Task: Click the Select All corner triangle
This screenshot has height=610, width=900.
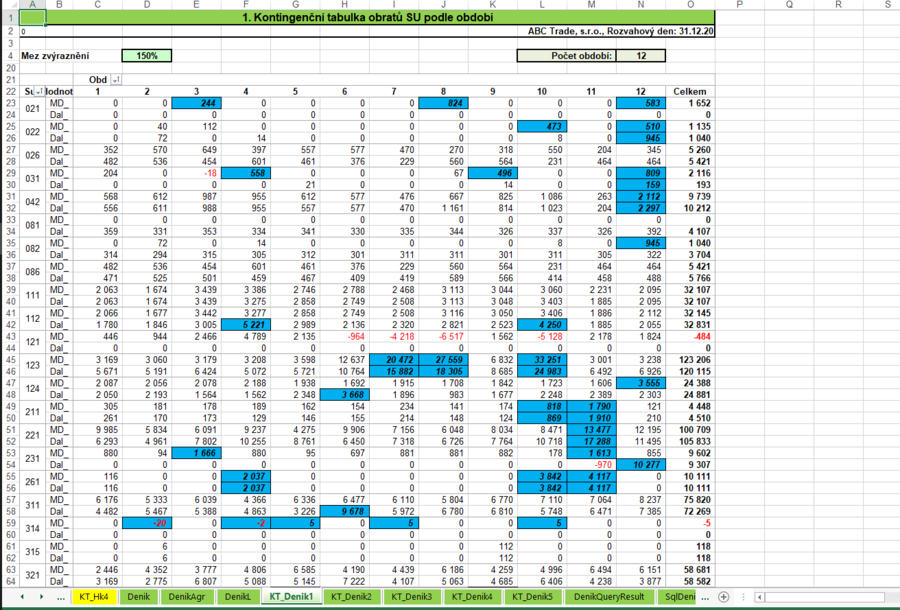Action: click(10, 5)
